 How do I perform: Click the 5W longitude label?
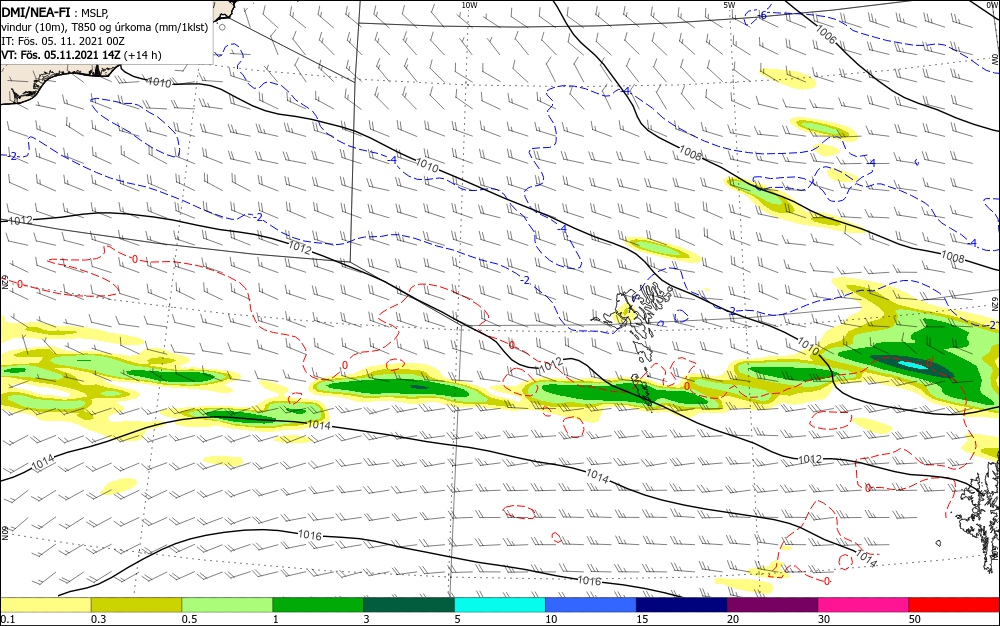[729, 4]
